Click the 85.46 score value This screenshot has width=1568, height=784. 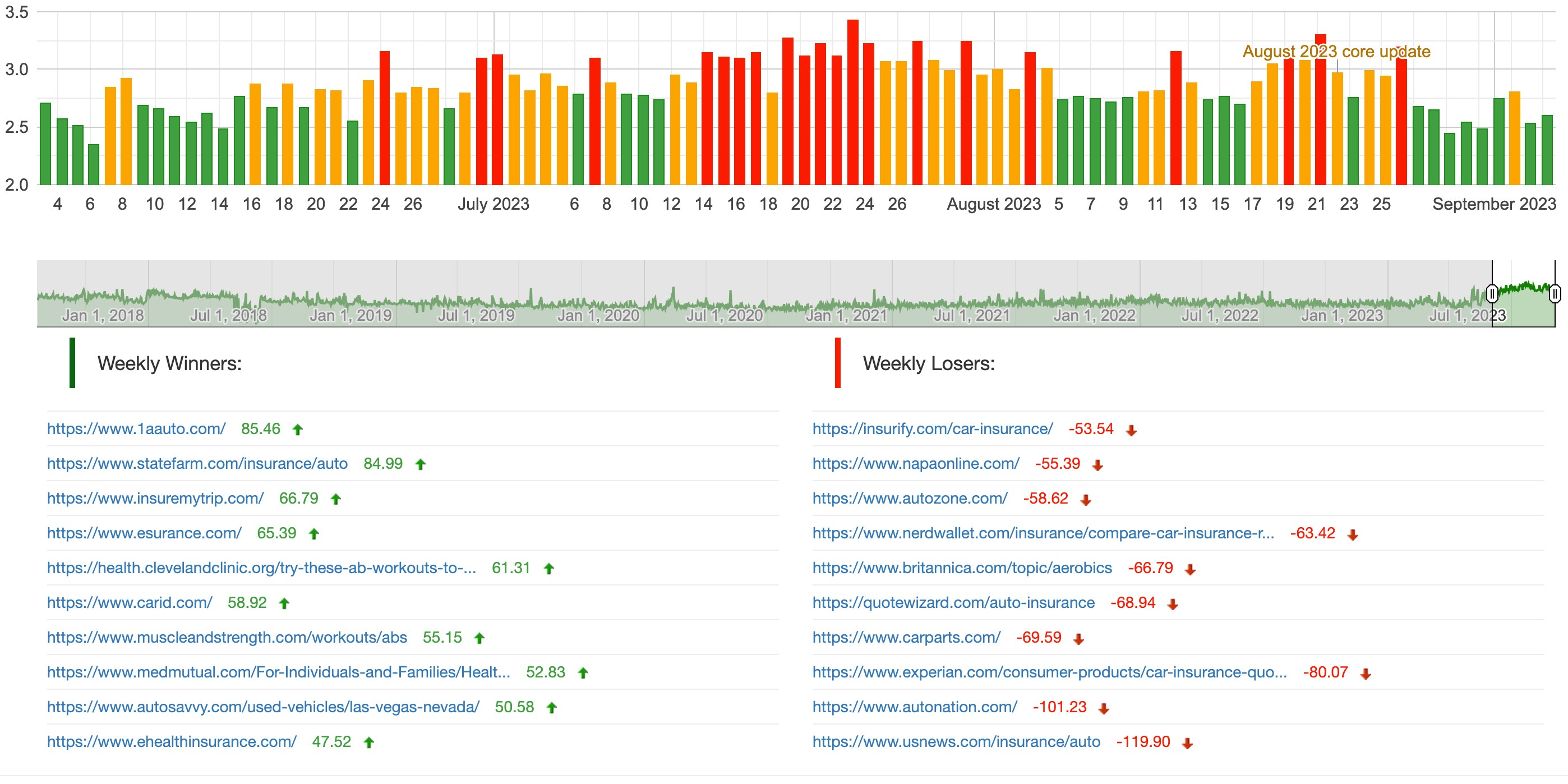click(x=261, y=429)
